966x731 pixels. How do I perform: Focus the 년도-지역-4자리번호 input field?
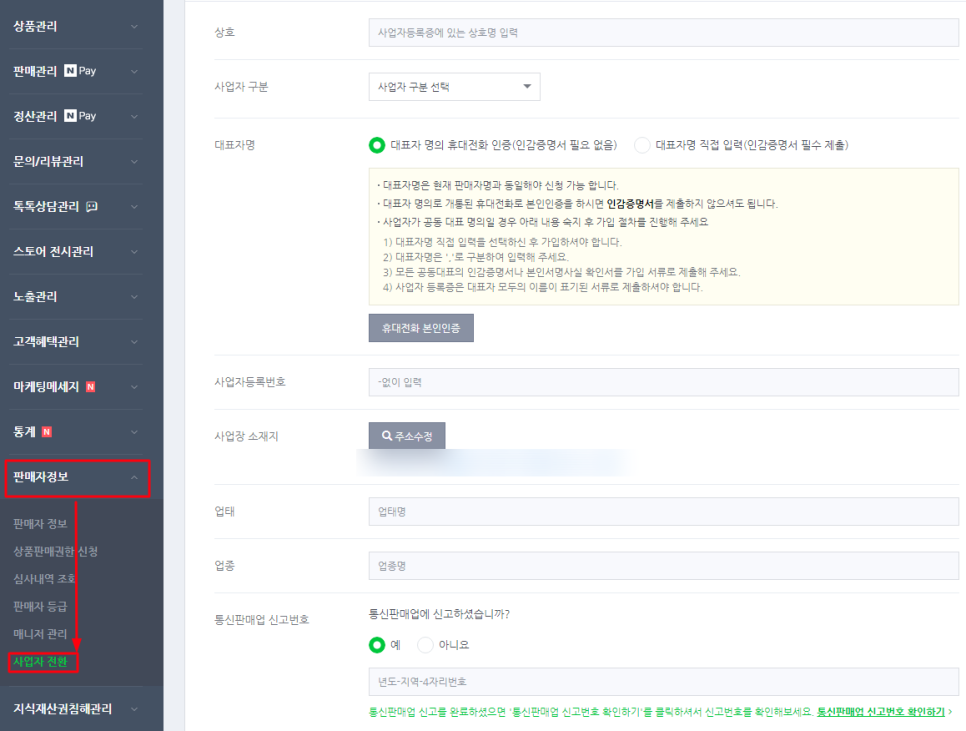pyautogui.click(x=664, y=682)
